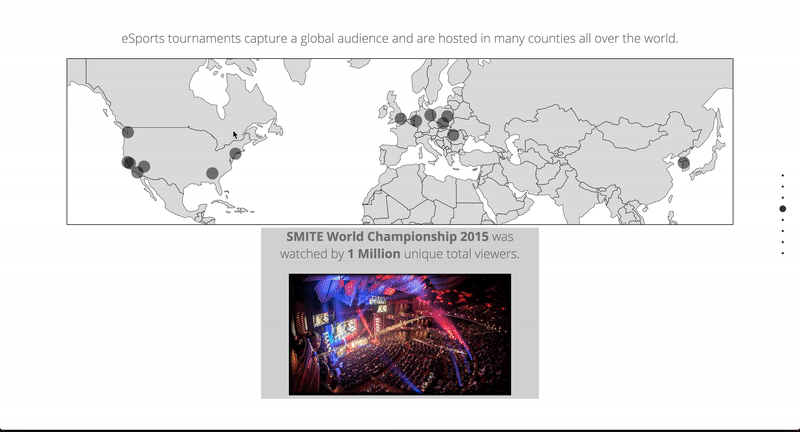Jump to the fifth section navigation dot
The width and height of the screenshot is (800, 432).
pos(782,220)
